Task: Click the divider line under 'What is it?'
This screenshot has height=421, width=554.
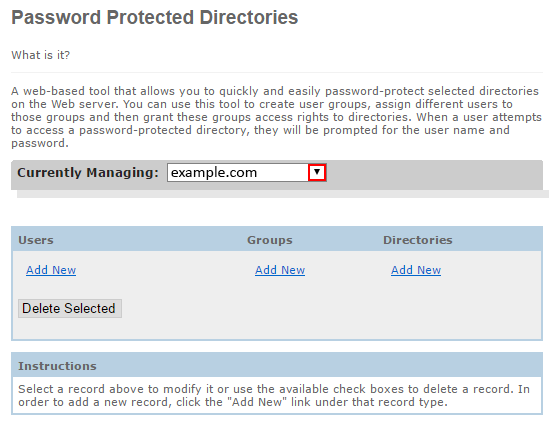Action: [277, 72]
